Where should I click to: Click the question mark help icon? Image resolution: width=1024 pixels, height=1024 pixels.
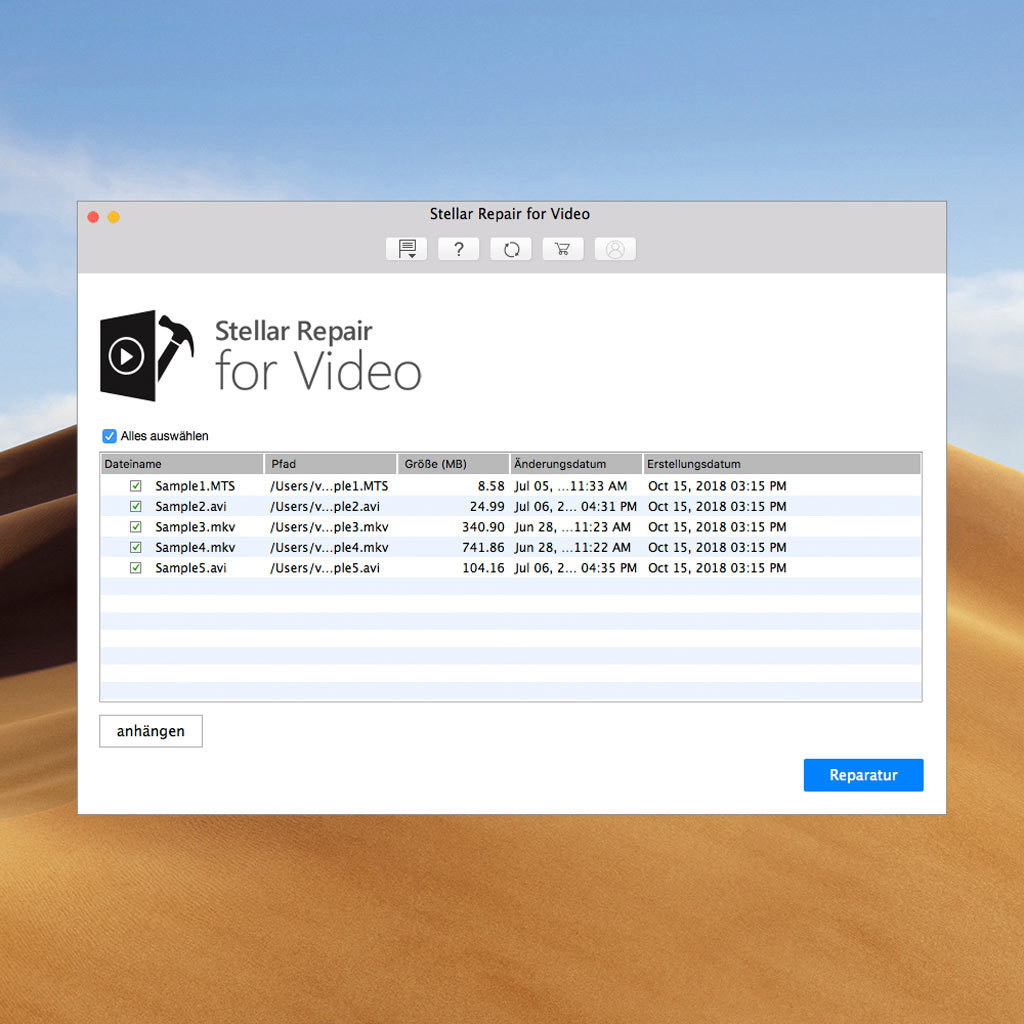pyautogui.click(x=458, y=249)
